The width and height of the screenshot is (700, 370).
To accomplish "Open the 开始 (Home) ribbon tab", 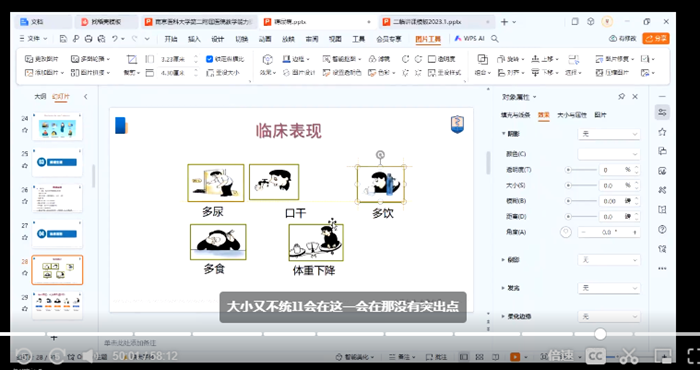I will 171,39.
